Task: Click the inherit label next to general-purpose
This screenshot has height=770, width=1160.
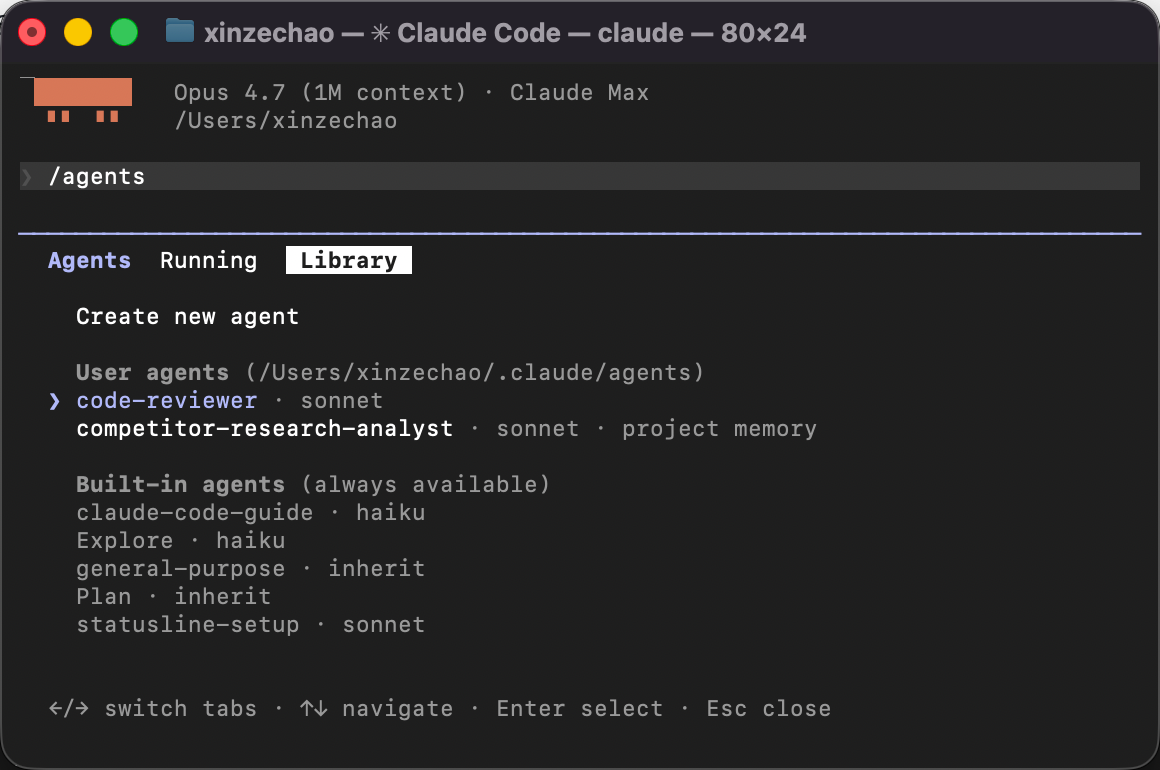Action: tap(377, 569)
